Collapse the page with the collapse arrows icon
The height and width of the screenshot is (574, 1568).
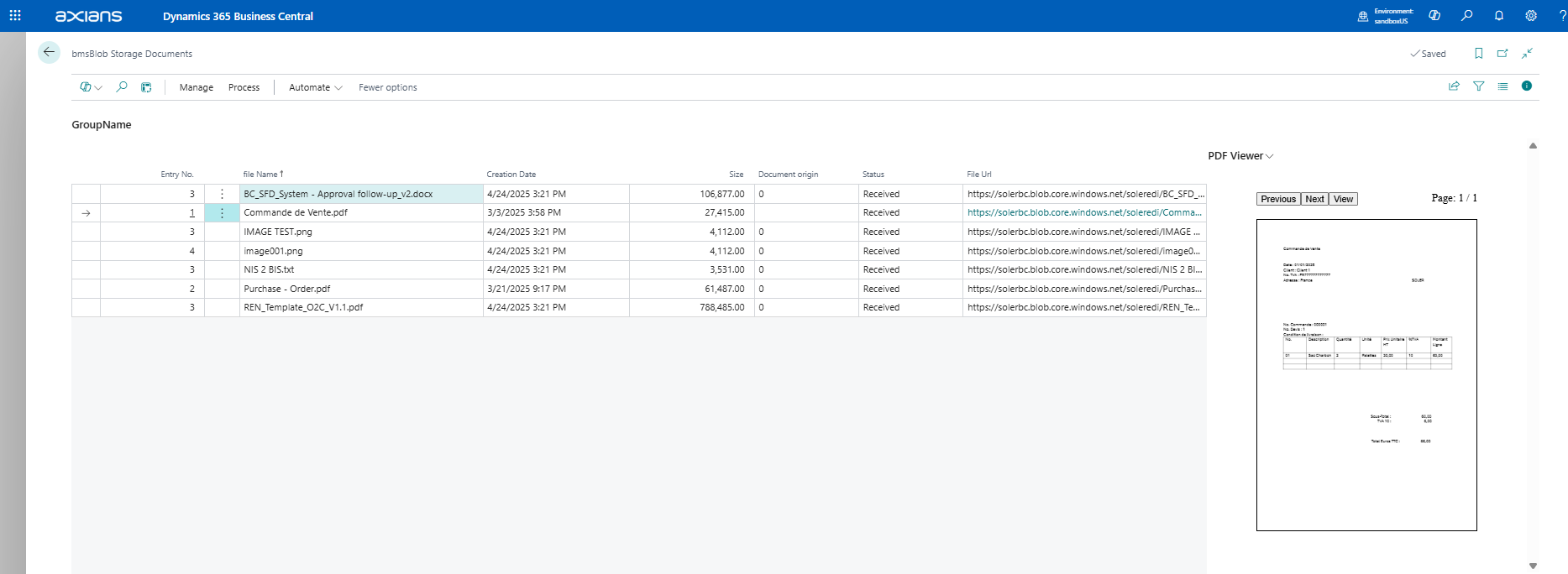pyautogui.click(x=1527, y=54)
